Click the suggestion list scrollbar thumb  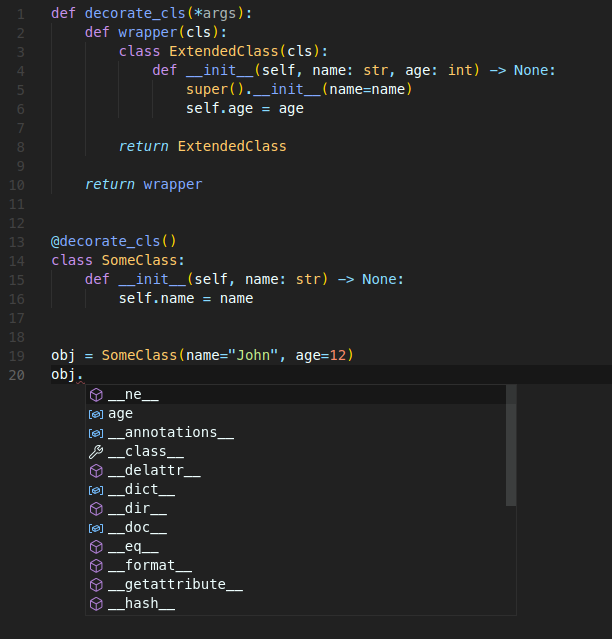tap(511, 445)
